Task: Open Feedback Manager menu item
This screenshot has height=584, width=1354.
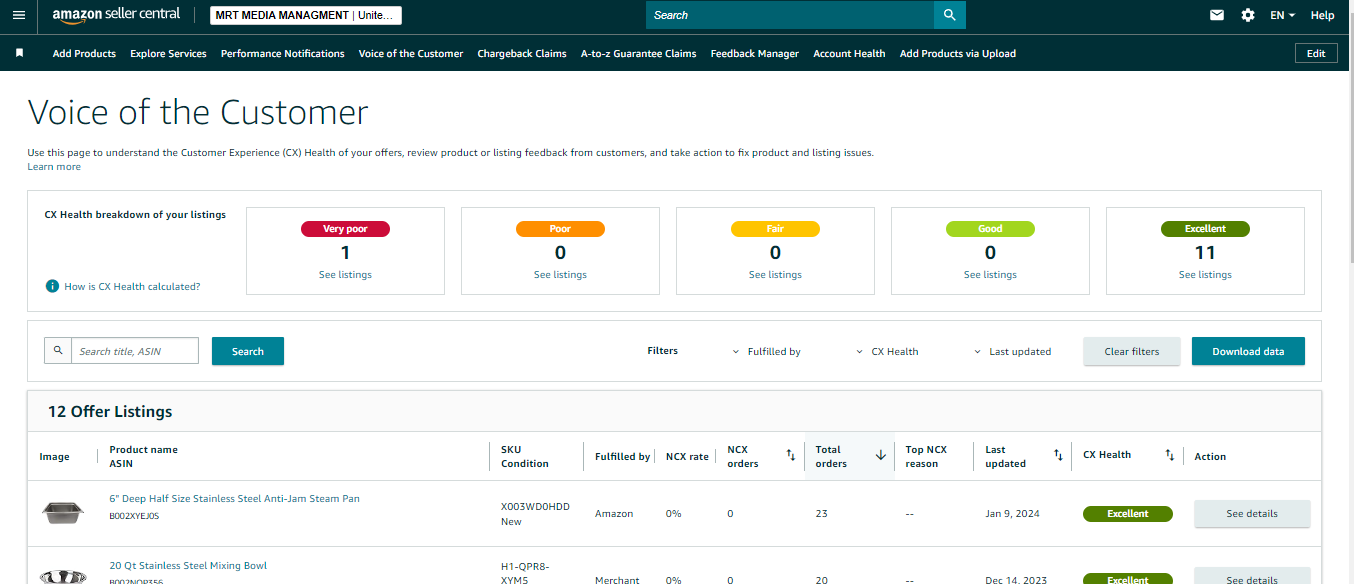Action: (755, 53)
